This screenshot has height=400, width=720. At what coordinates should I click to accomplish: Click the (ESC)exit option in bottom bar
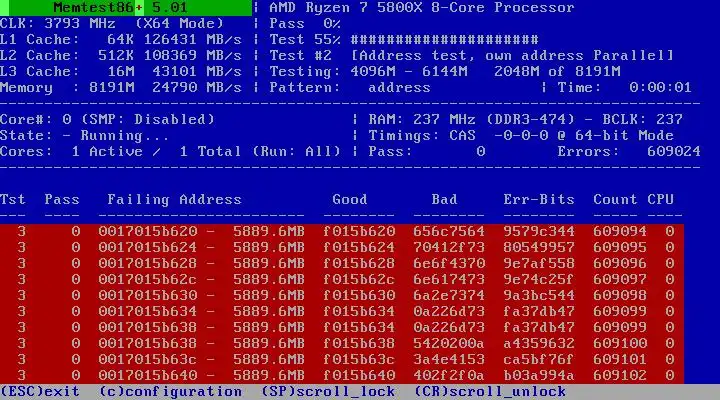click(40, 392)
